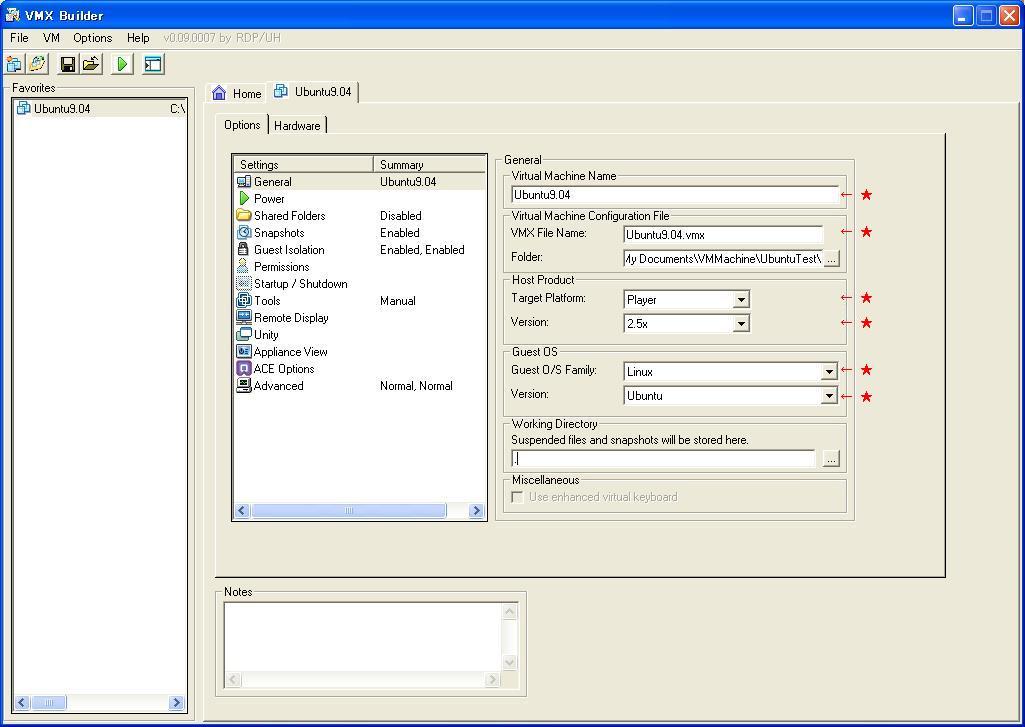Click the Working Directory input field

point(663,459)
